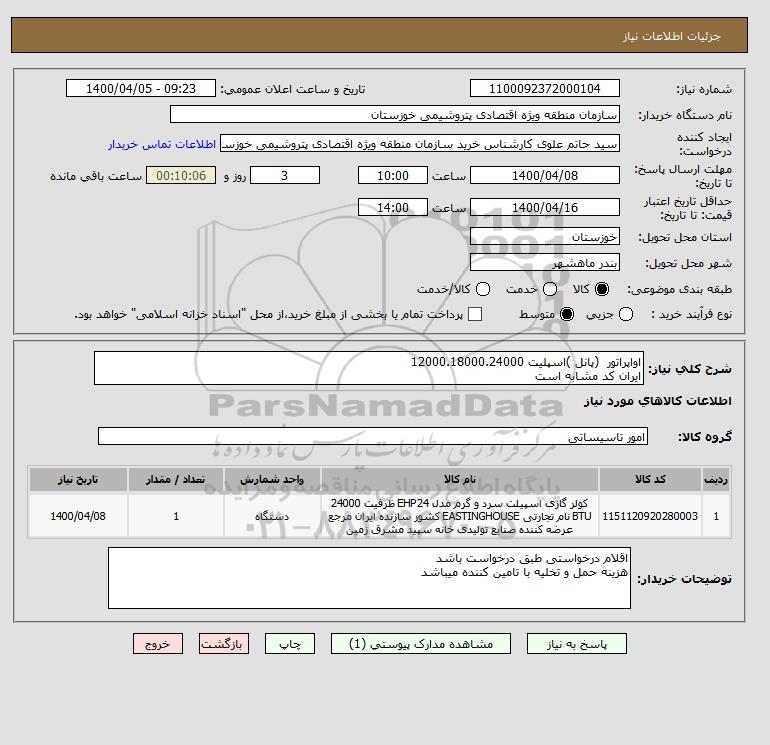Click the quantity cell showing 1
This screenshot has width=770, height=745.
(176, 516)
